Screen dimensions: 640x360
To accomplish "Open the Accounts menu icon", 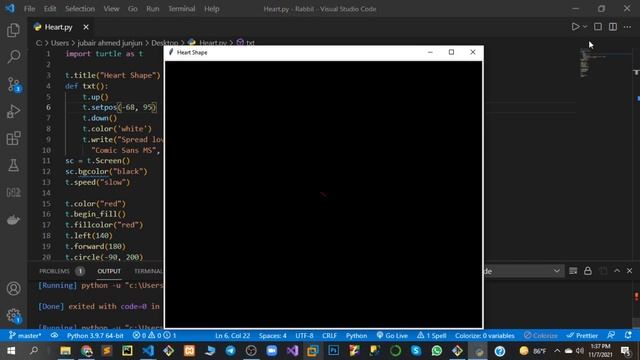I will click(13, 289).
